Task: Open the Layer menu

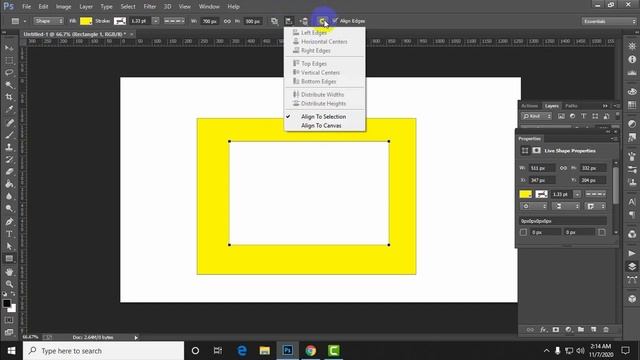Action: pos(86,7)
